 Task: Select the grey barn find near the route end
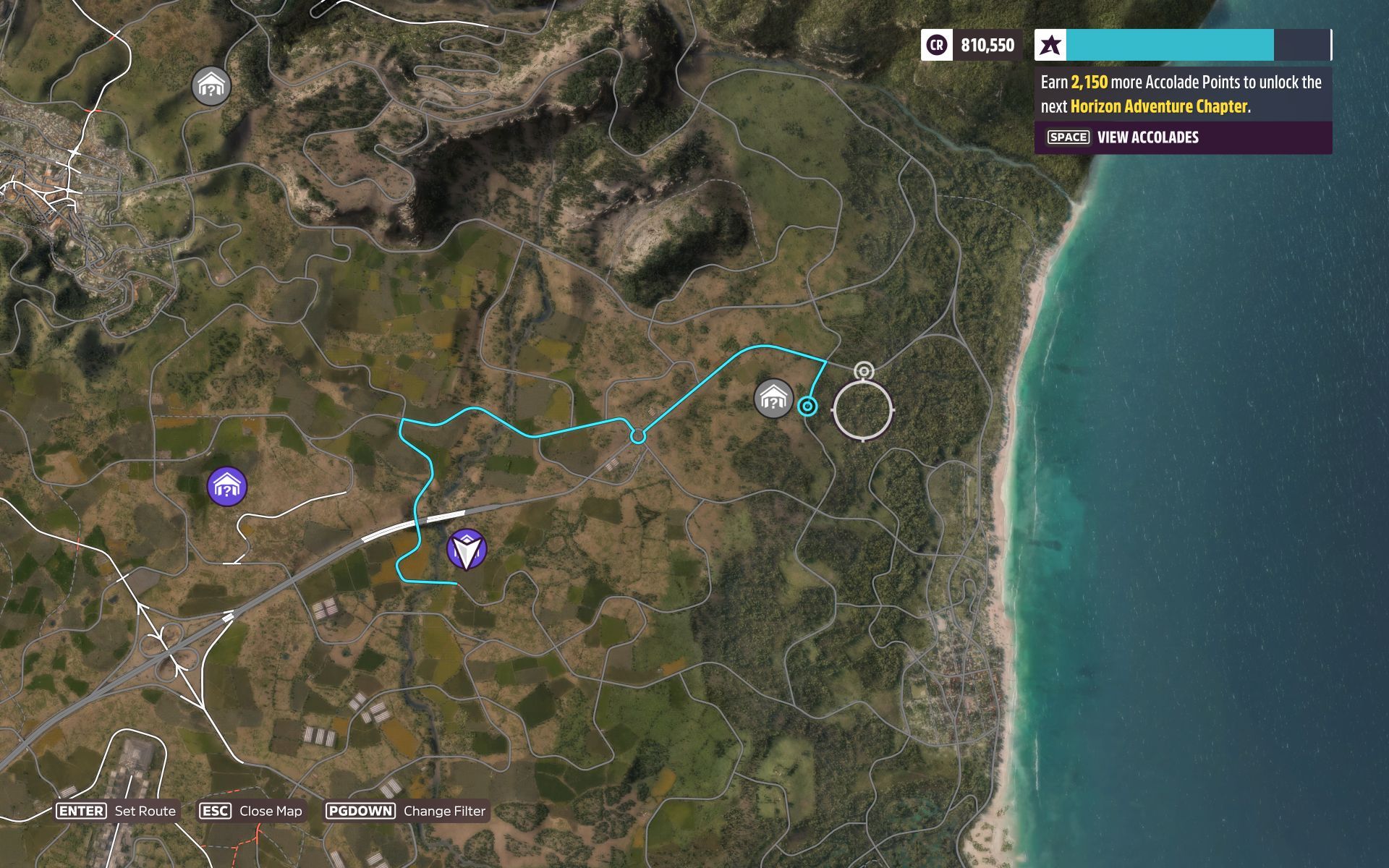[x=773, y=399]
